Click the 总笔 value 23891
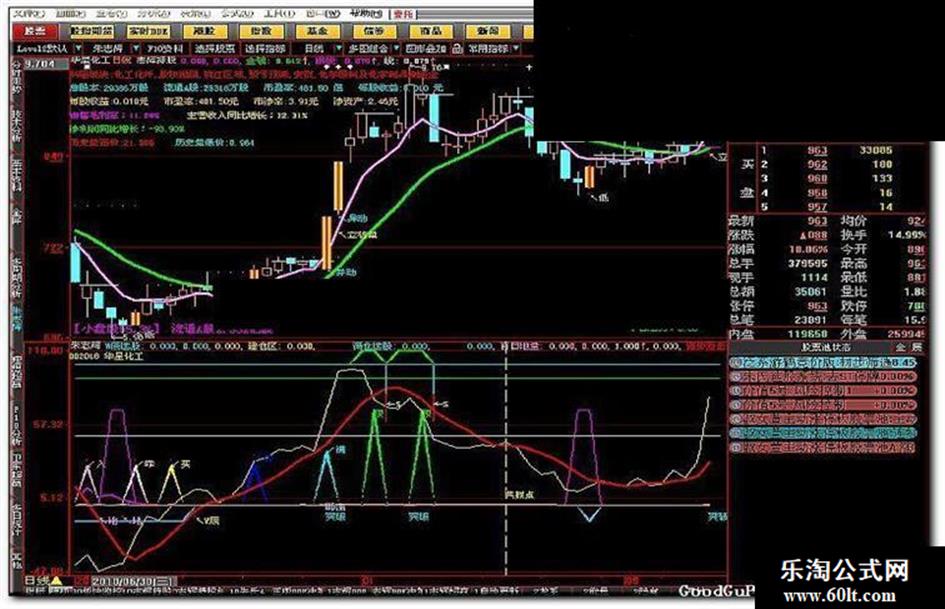This screenshot has height=609, width=945. pyautogui.click(x=810, y=320)
